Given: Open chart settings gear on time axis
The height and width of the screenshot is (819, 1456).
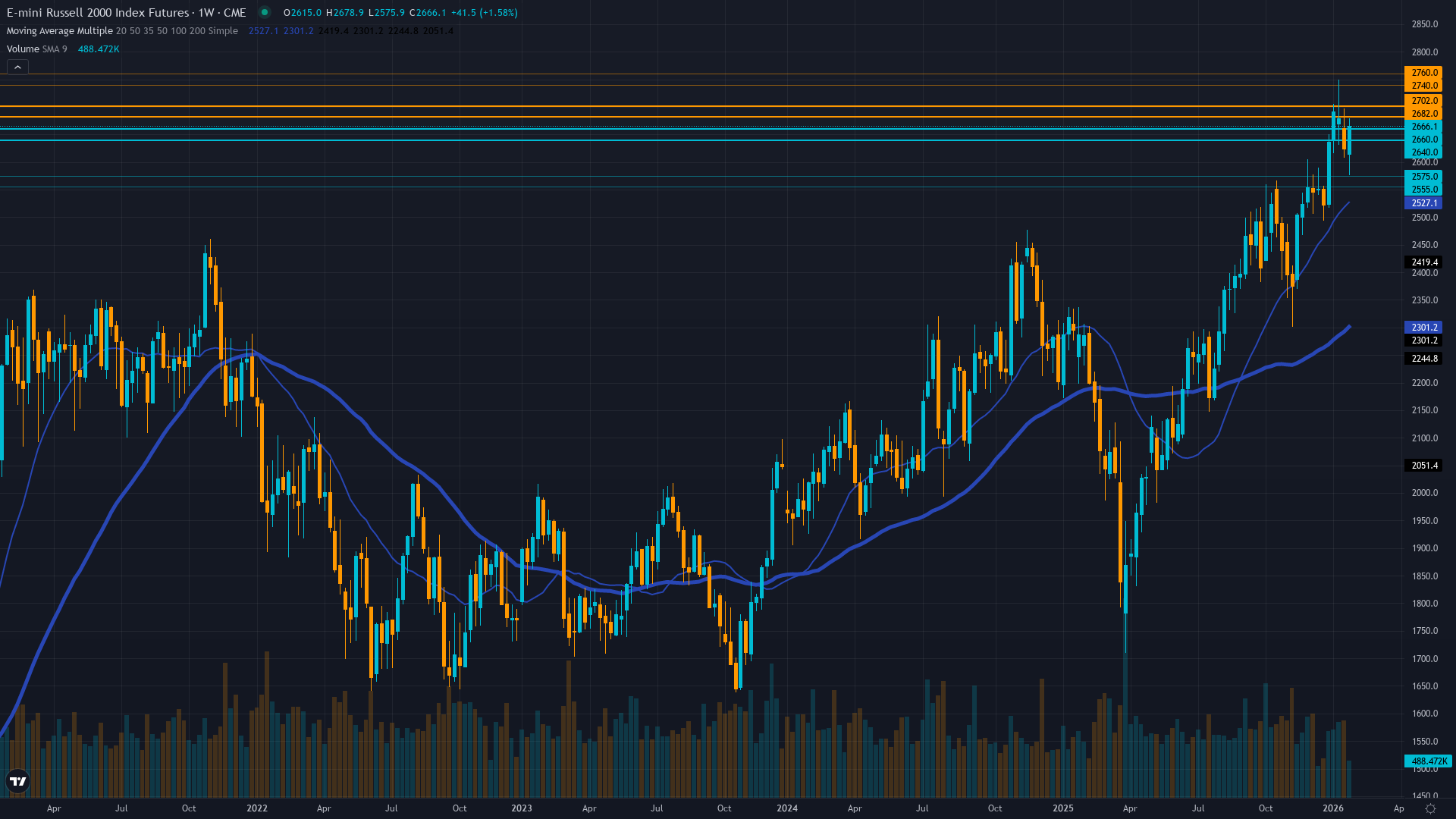Looking at the screenshot, I should pyautogui.click(x=1430, y=808).
